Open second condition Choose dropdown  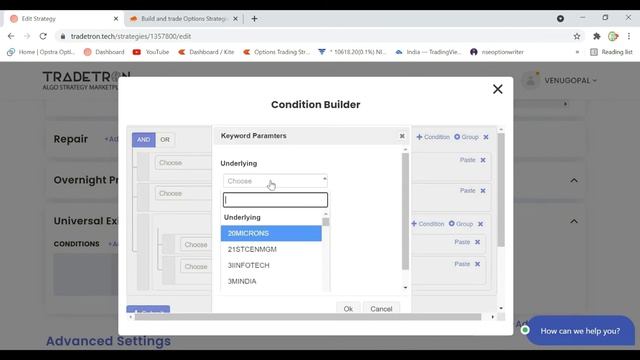(x=183, y=193)
